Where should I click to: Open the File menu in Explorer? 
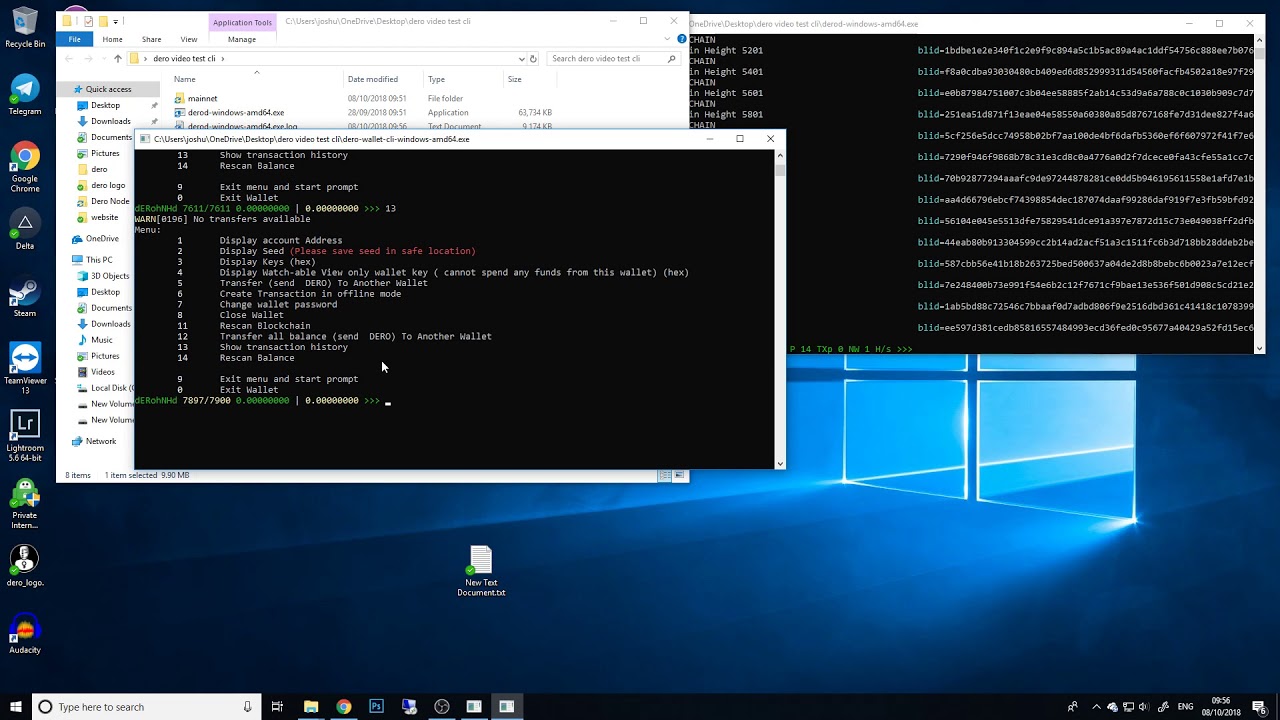[74, 39]
